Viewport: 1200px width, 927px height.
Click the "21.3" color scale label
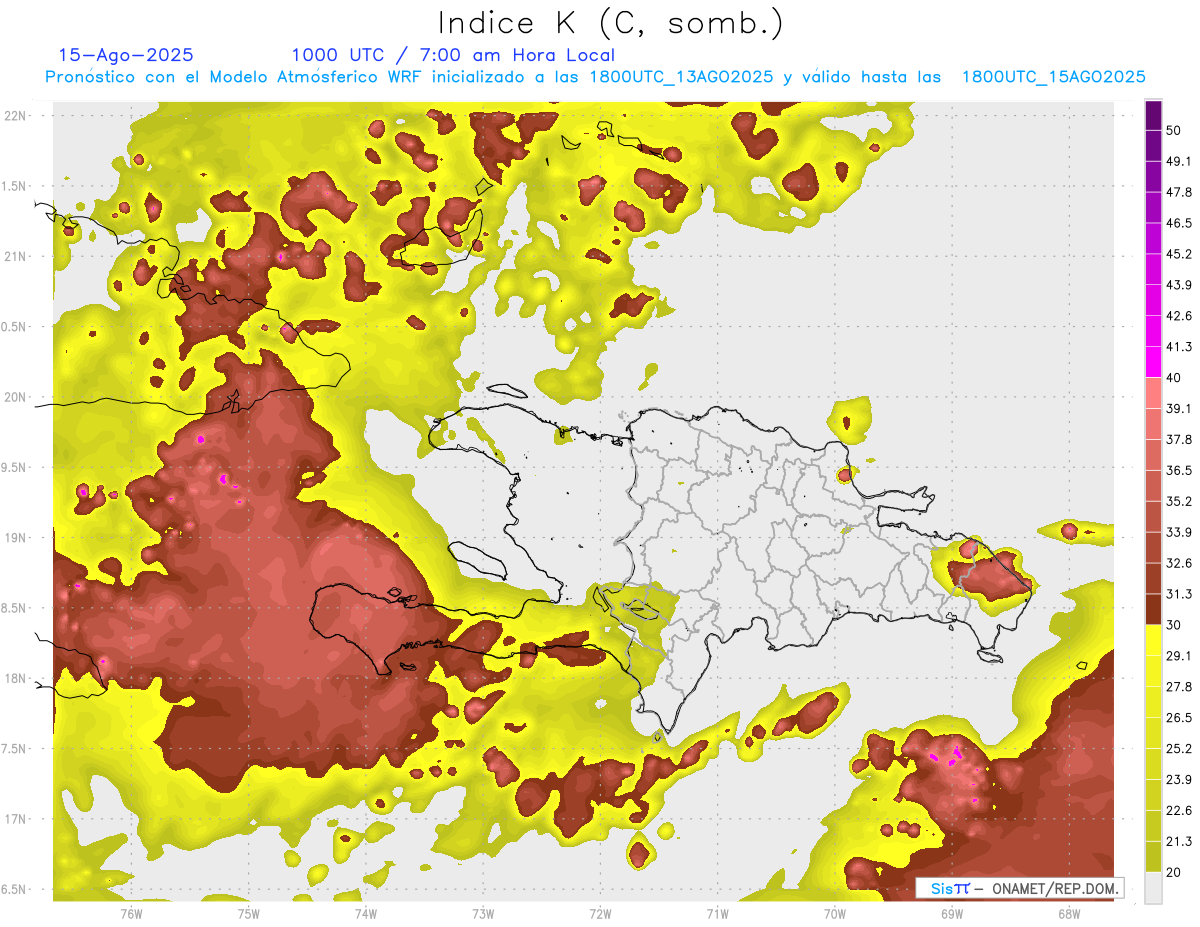coord(1179,841)
